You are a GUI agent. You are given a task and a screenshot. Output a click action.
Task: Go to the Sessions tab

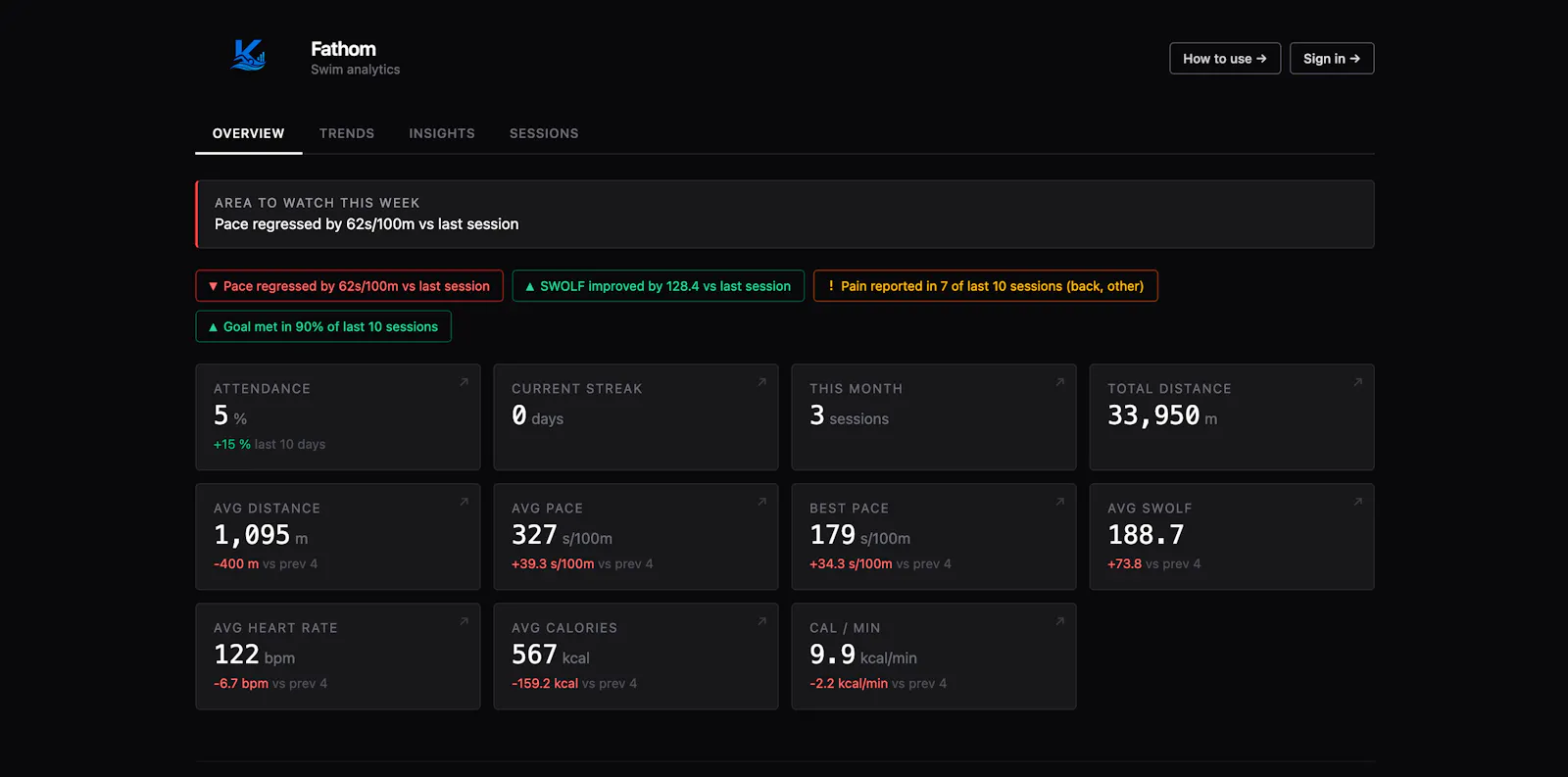544,133
